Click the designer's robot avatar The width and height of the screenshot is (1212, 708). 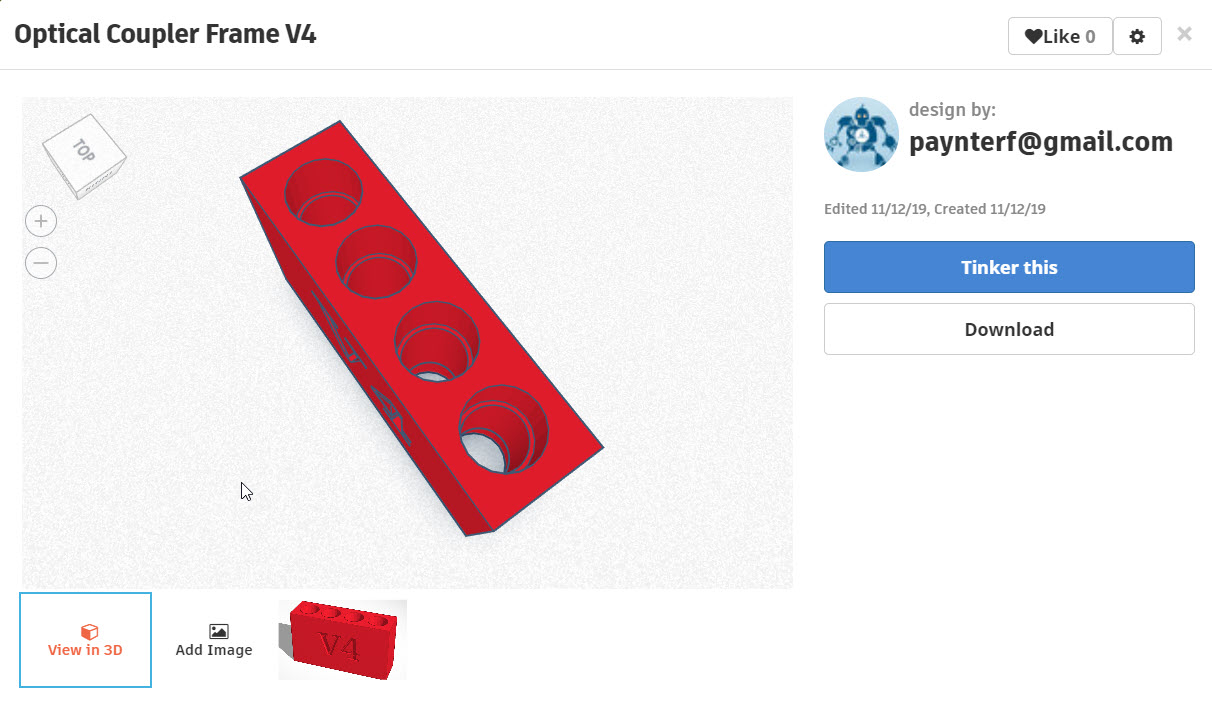point(861,135)
